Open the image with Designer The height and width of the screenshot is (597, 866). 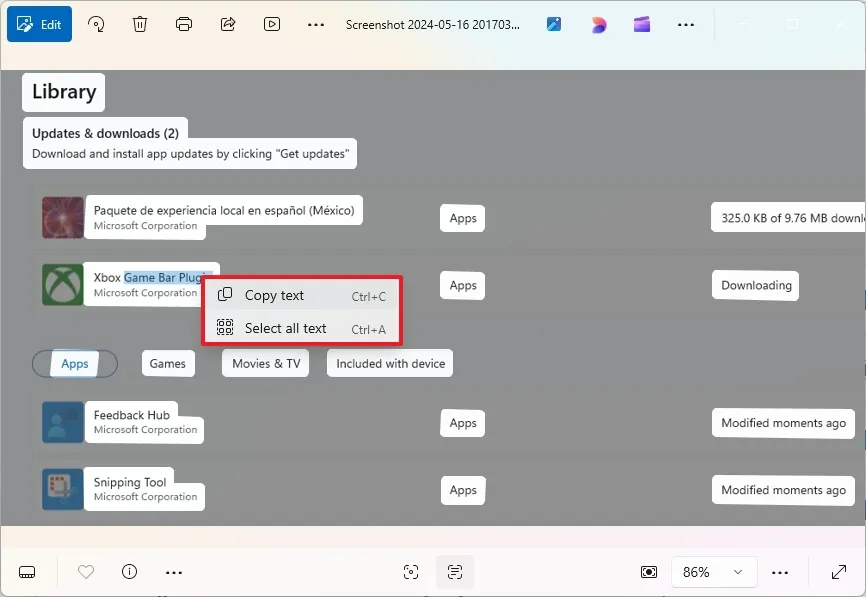pos(597,24)
